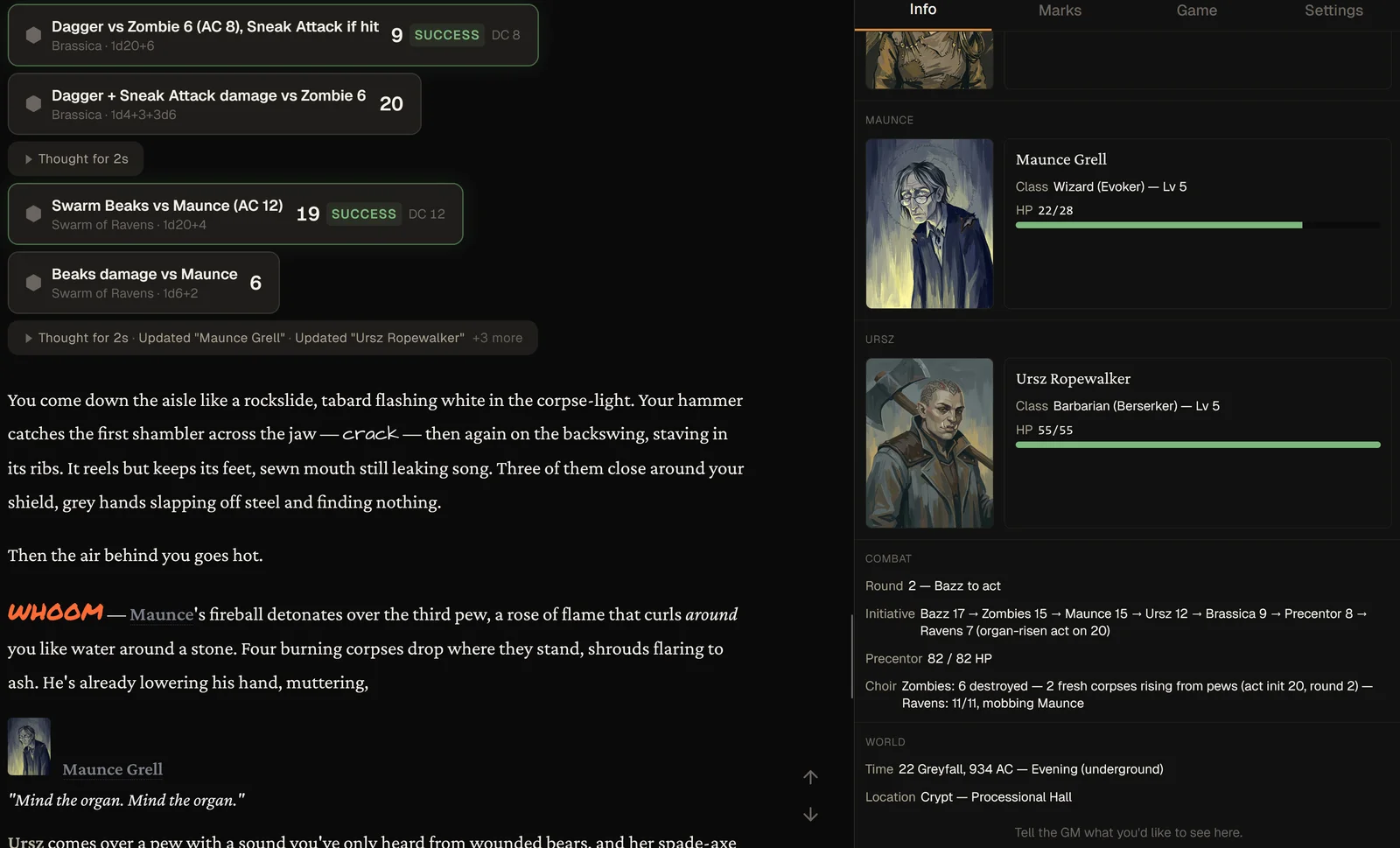Click 'Barbarian (Berserker) — Lv 5' class text
This screenshot has width=1400, height=848.
(x=1137, y=407)
